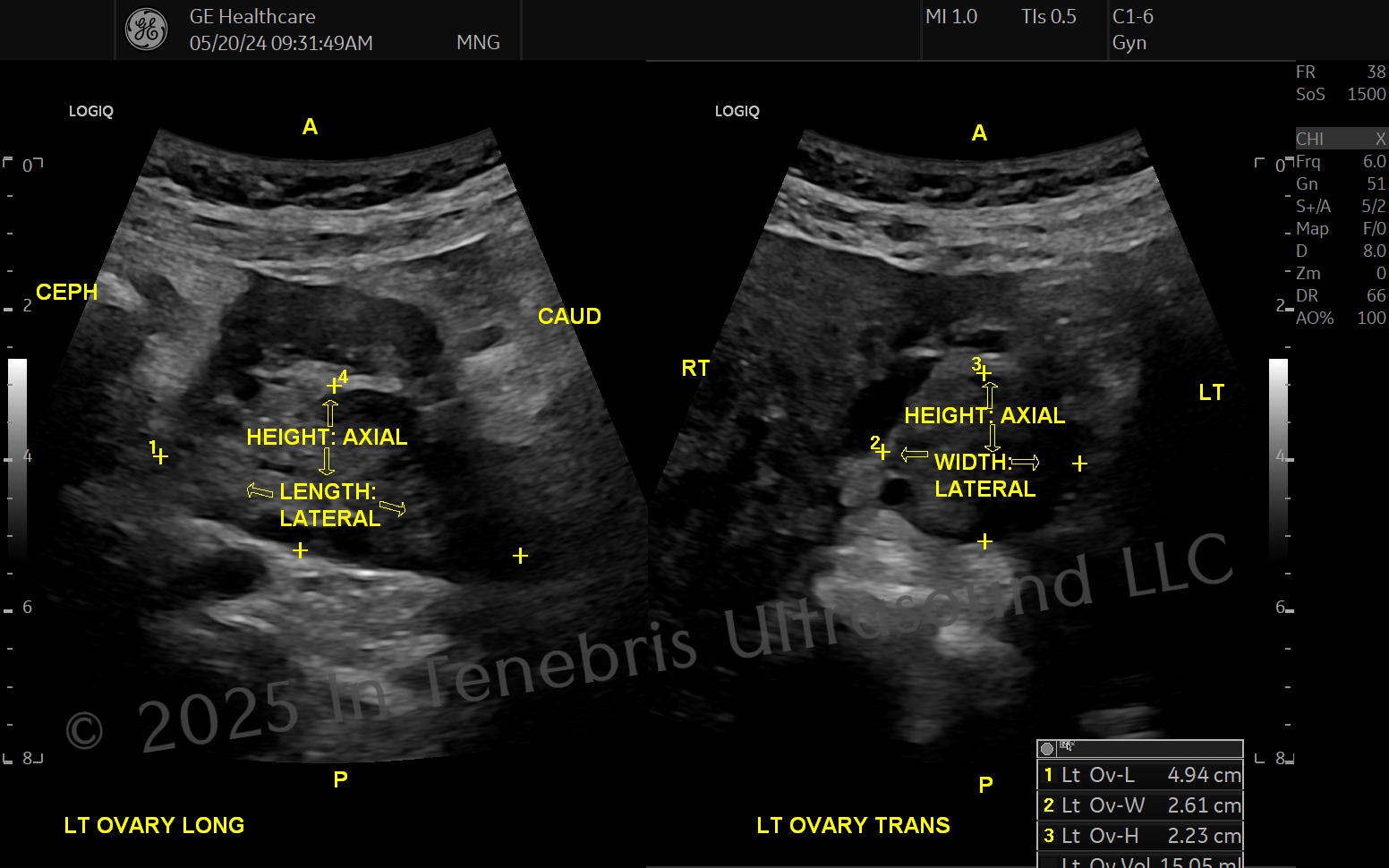Click the gray circle in measurement window header
The width and height of the screenshot is (1389, 868).
[x=1047, y=749]
